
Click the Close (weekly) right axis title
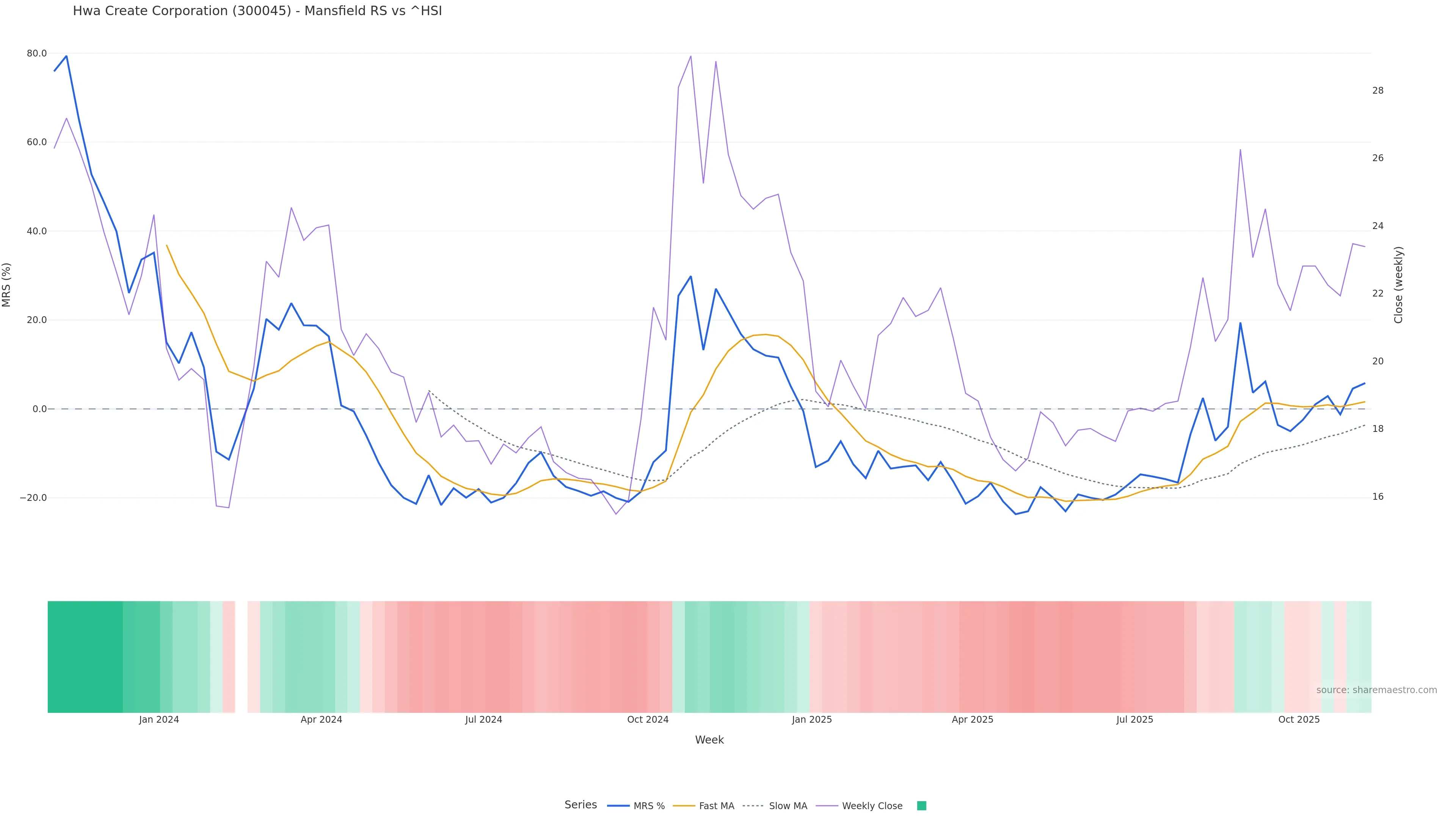[x=1398, y=284]
